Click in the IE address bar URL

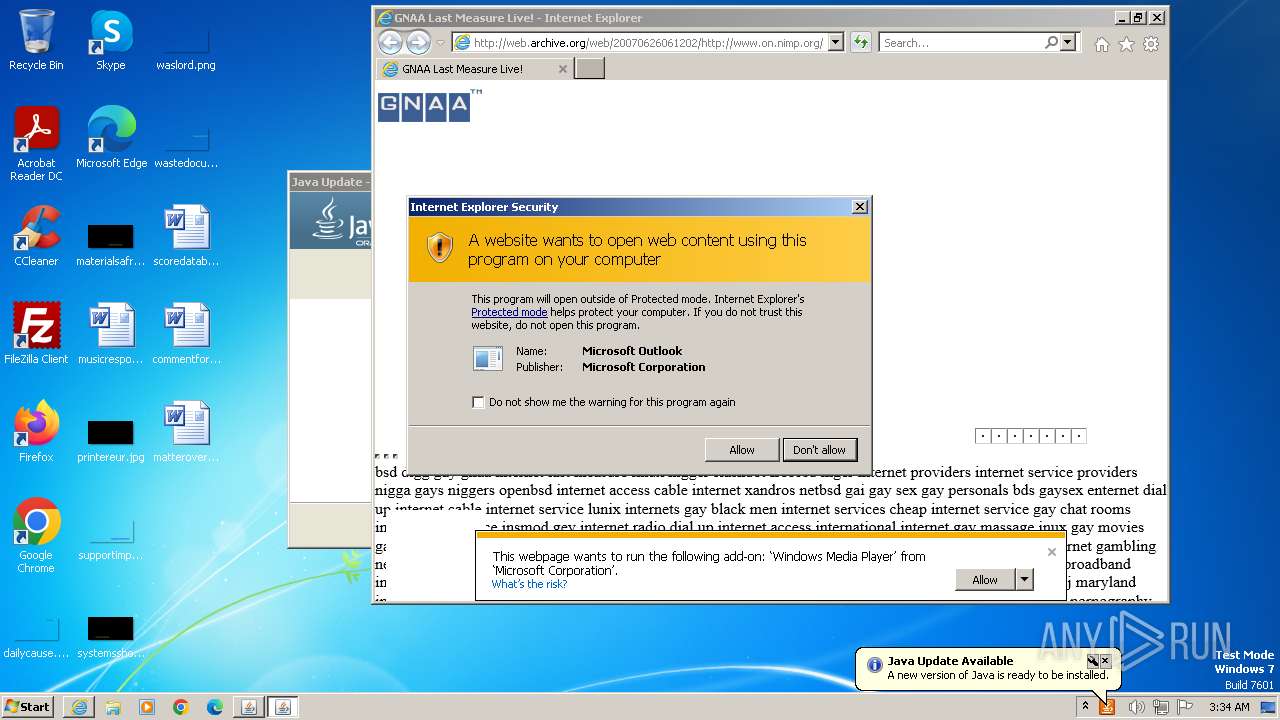click(648, 43)
